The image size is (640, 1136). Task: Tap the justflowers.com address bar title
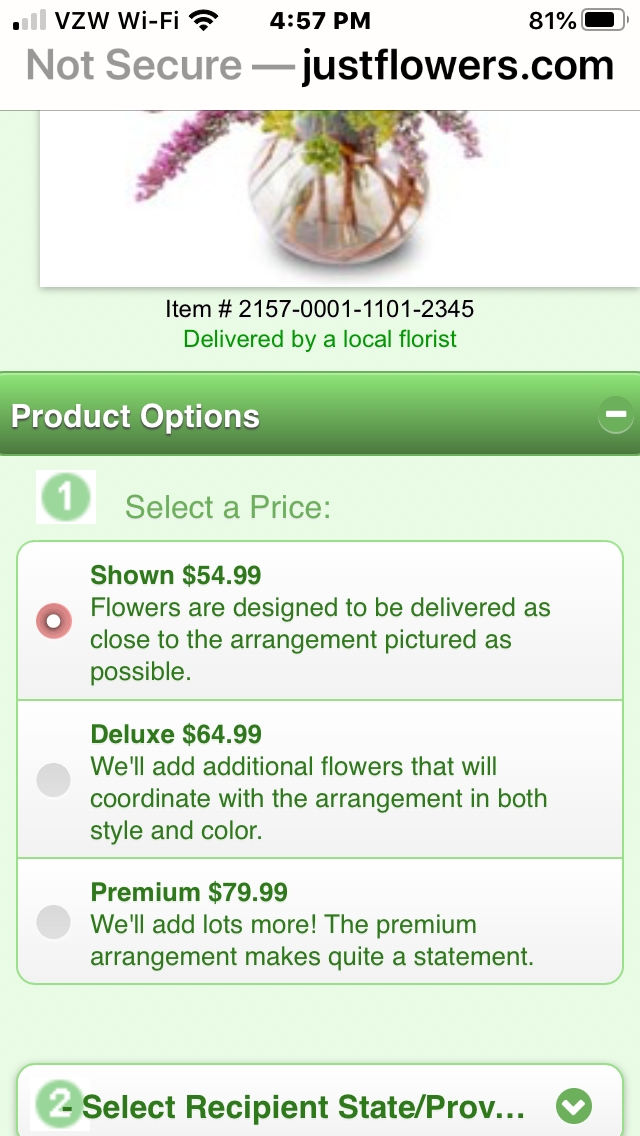click(450, 64)
